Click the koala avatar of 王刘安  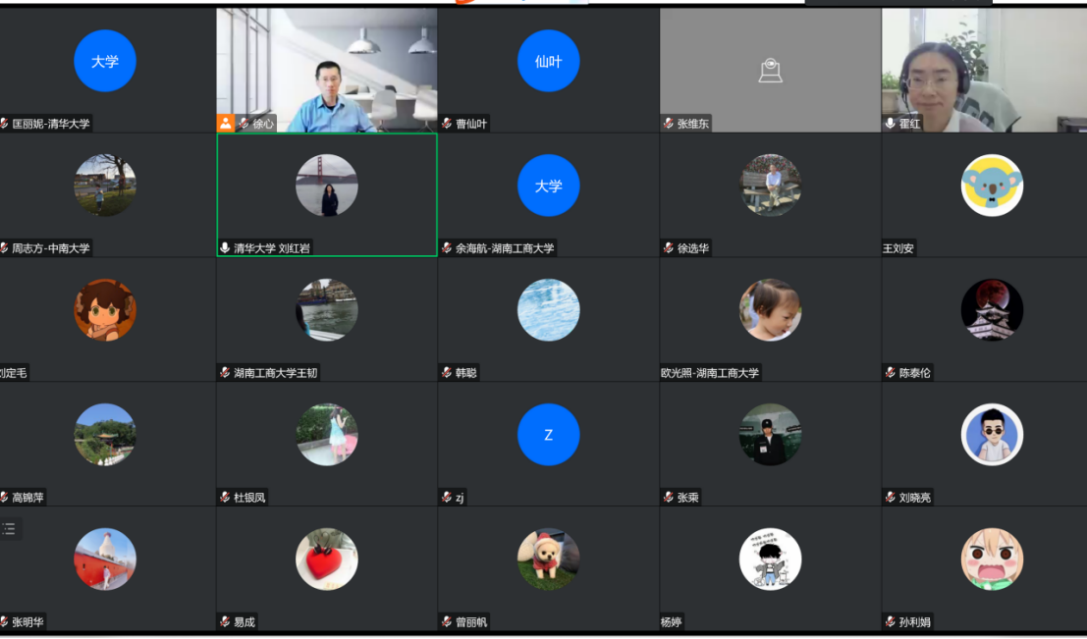tap(992, 185)
